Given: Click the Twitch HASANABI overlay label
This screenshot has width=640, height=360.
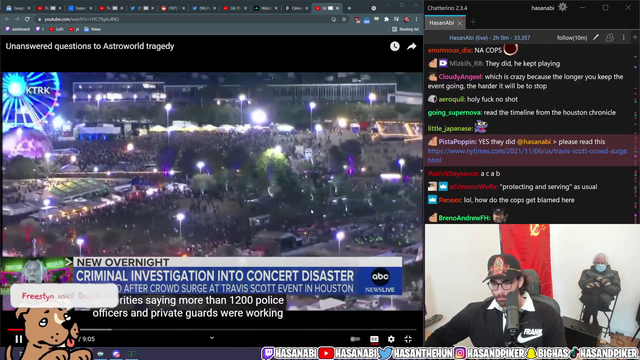Looking at the screenshot, I should [x=290, y=353].
